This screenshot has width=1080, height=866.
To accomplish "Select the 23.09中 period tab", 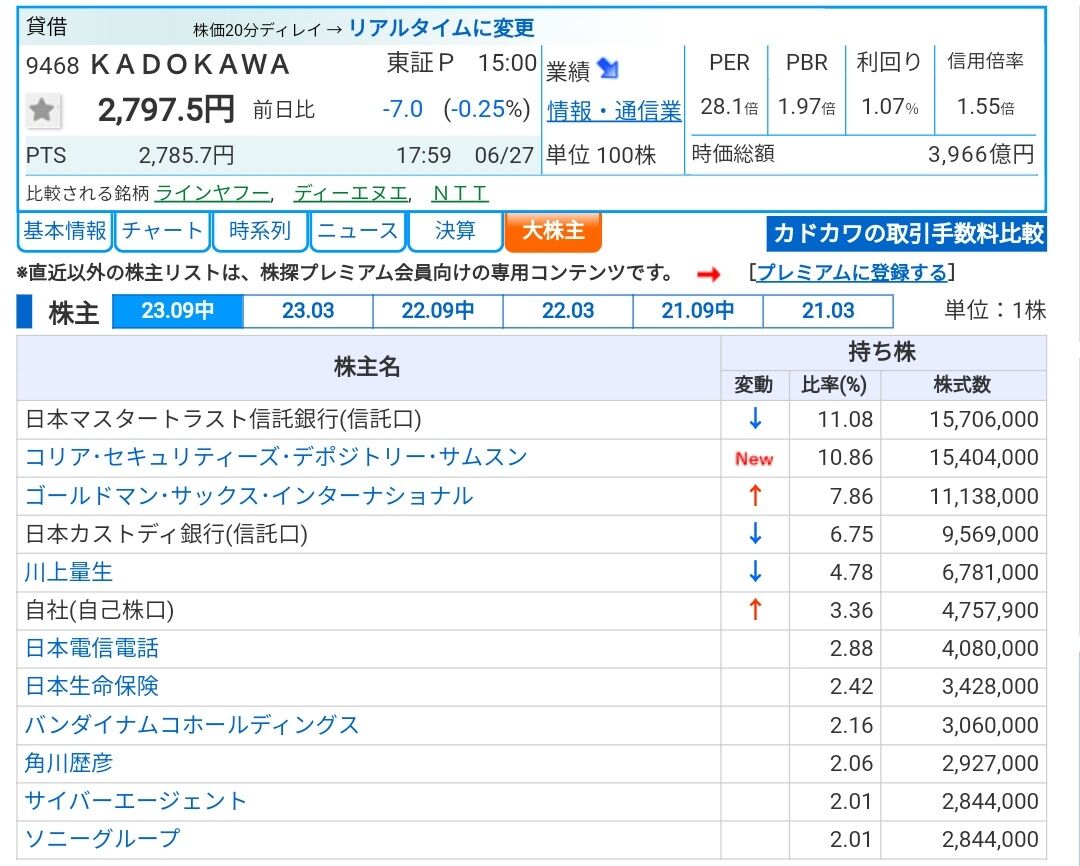I will pos(178,311).
